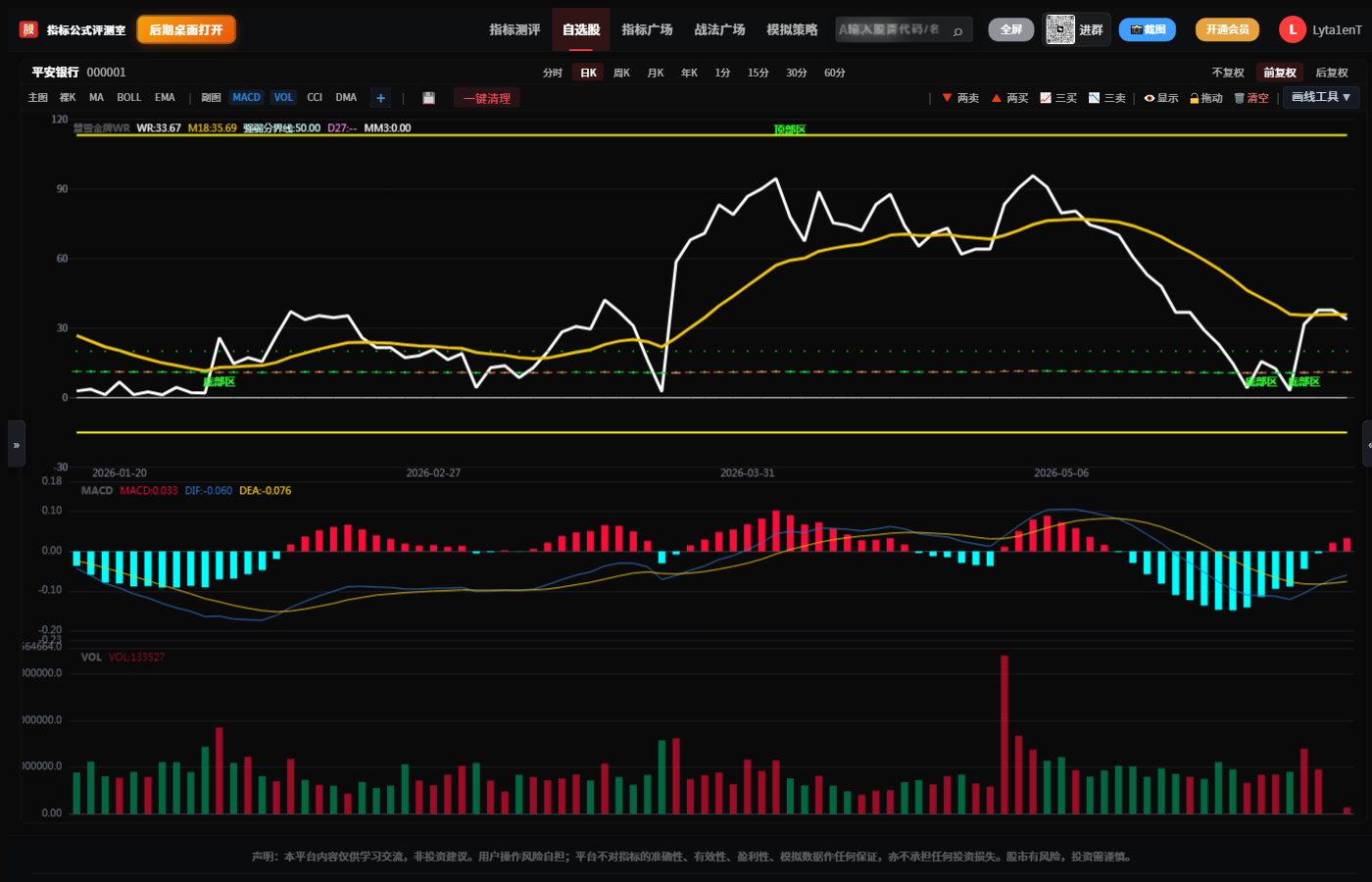Viewport: 1372px width, 882px height.
Task: Choose the 三买 rising chart marker
Action: [x=1058, y=98]
